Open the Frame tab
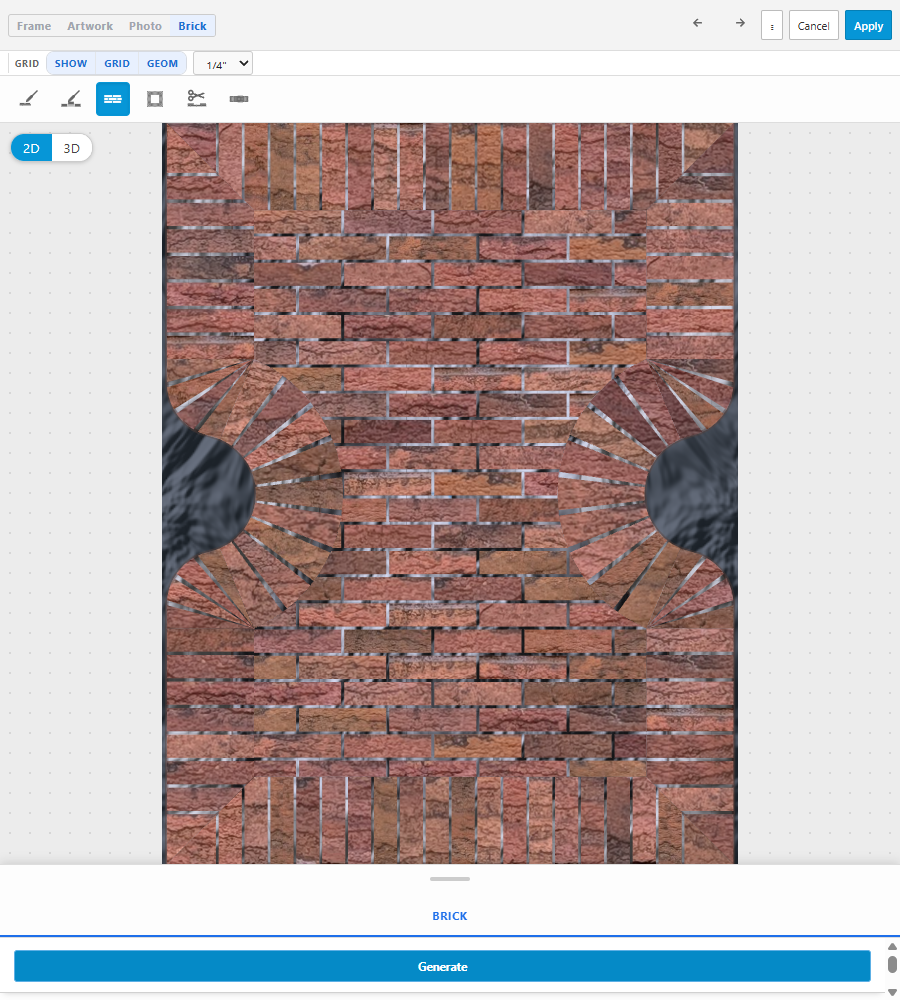The height and width of the screenshot is (1000, 900). (x=34, y=26)
